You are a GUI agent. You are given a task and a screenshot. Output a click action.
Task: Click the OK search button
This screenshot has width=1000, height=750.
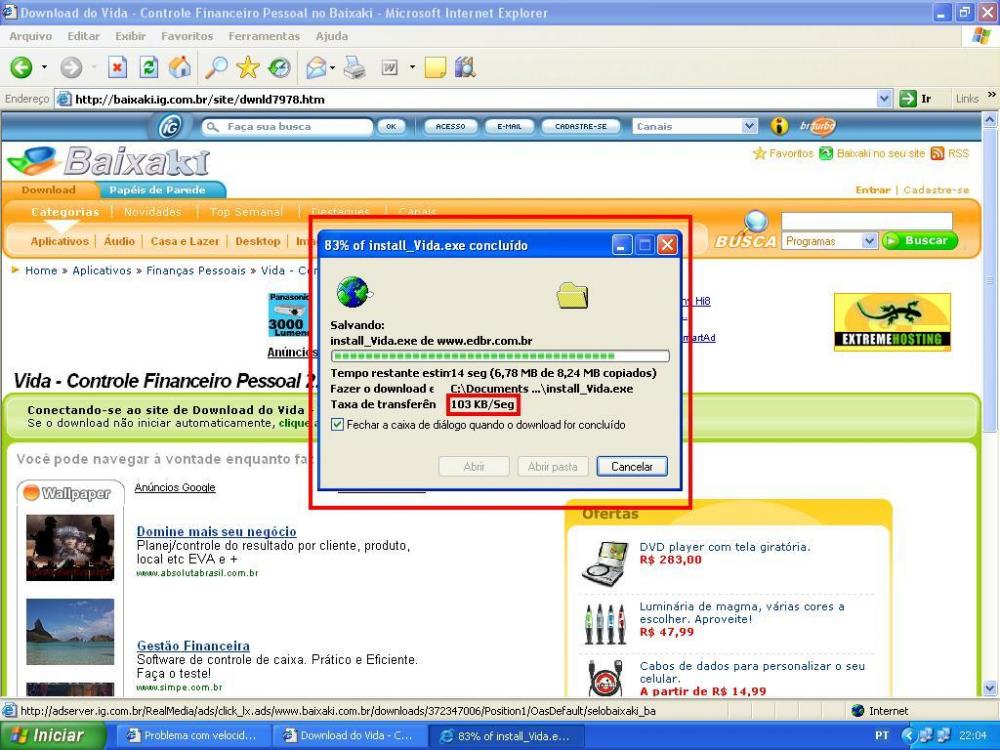391,126
